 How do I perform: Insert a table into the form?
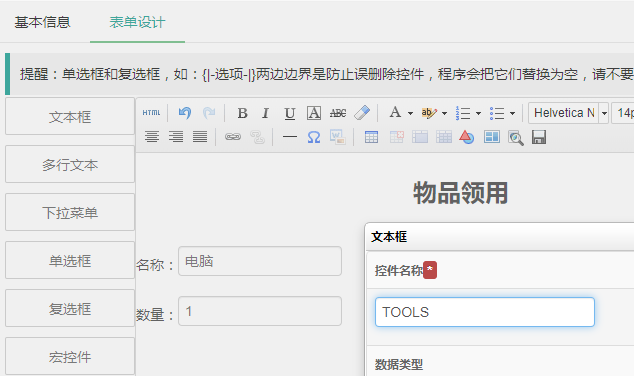tap(371, 137)
